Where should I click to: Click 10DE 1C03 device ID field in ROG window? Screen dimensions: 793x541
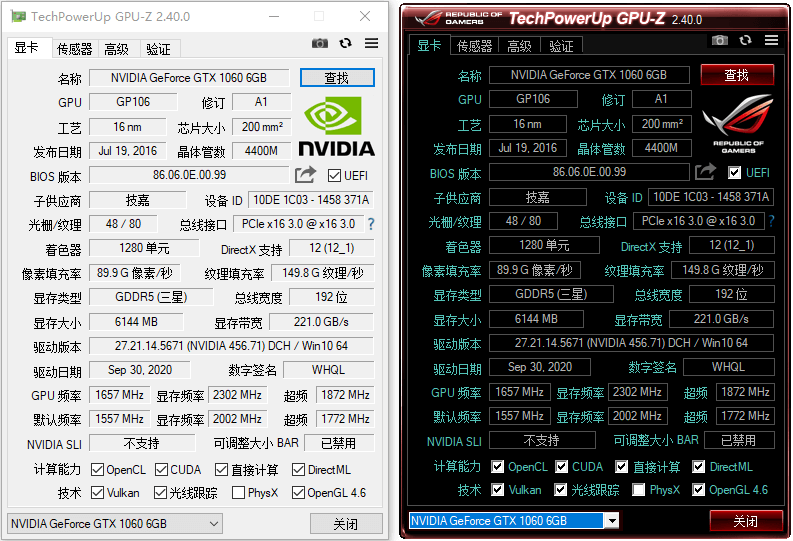point(711,197)
